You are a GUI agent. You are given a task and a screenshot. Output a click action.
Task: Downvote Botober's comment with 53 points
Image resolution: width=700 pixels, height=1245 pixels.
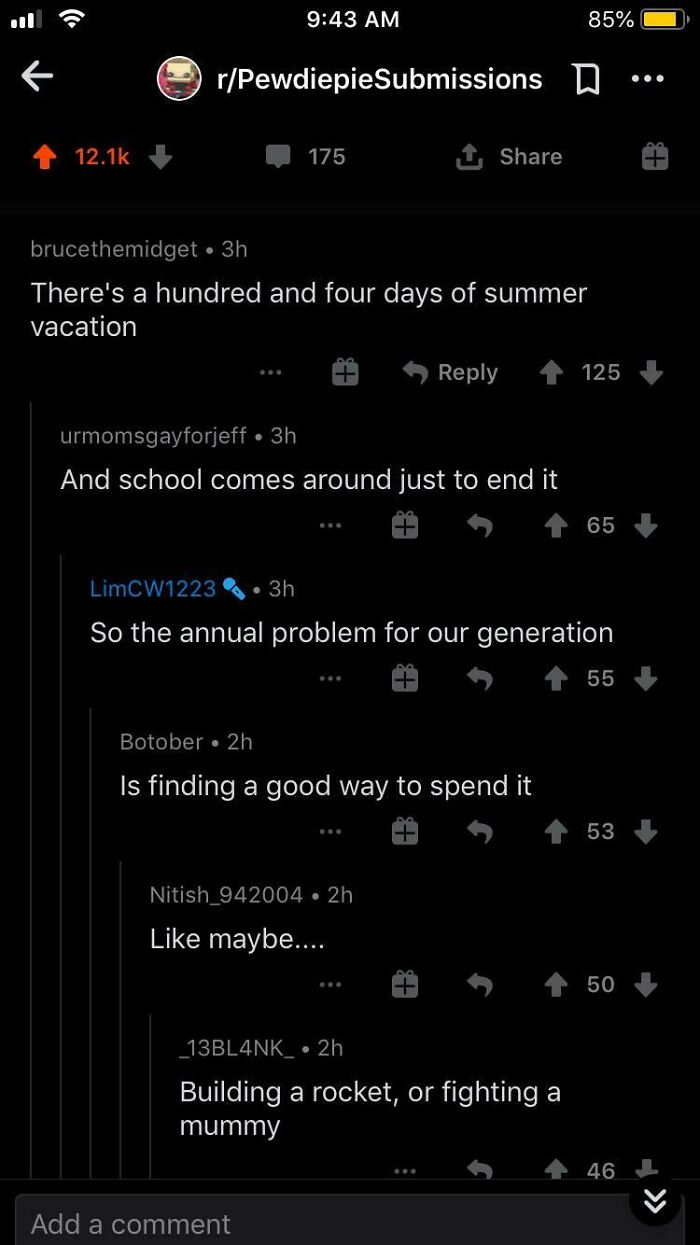(647, 831)
